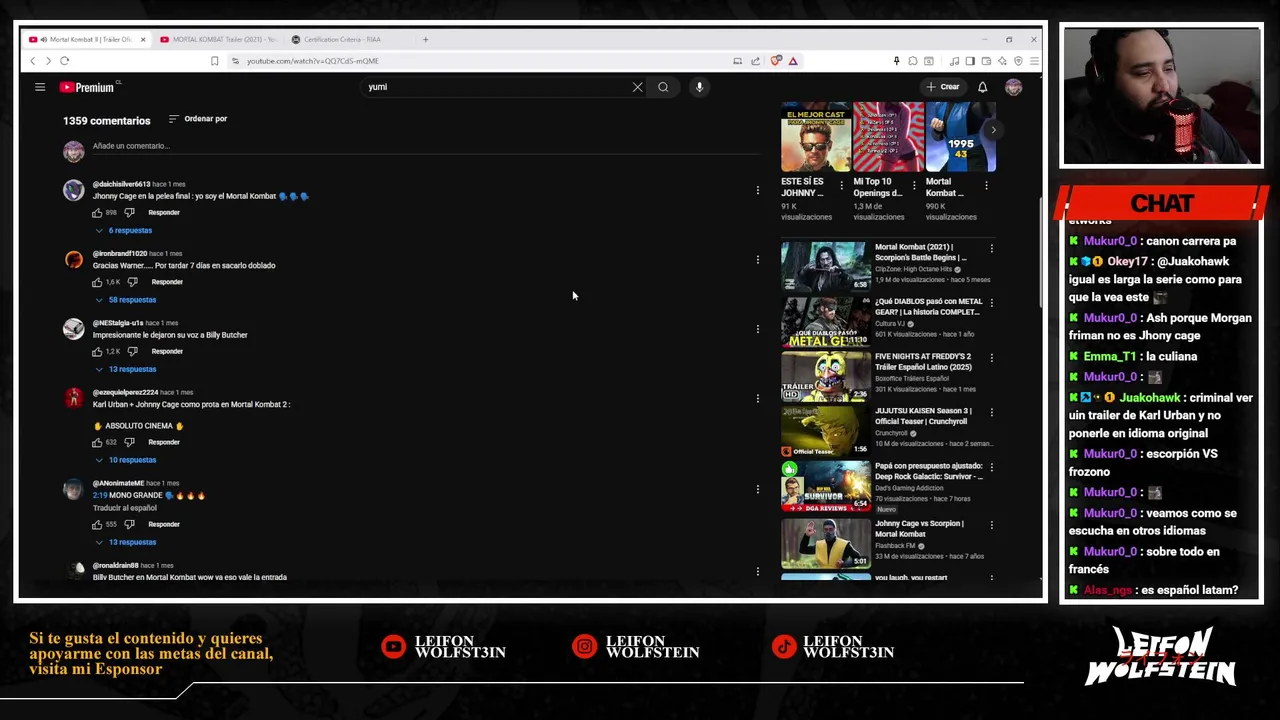Expand '13 respuestas' under Billy Butcher voice comment

click(126, 369)
